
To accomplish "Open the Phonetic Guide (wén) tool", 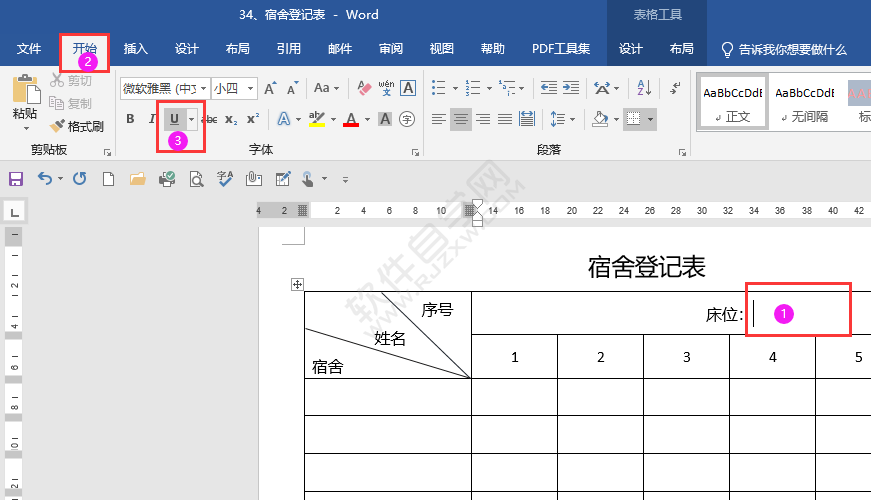I will pos(386,88).
